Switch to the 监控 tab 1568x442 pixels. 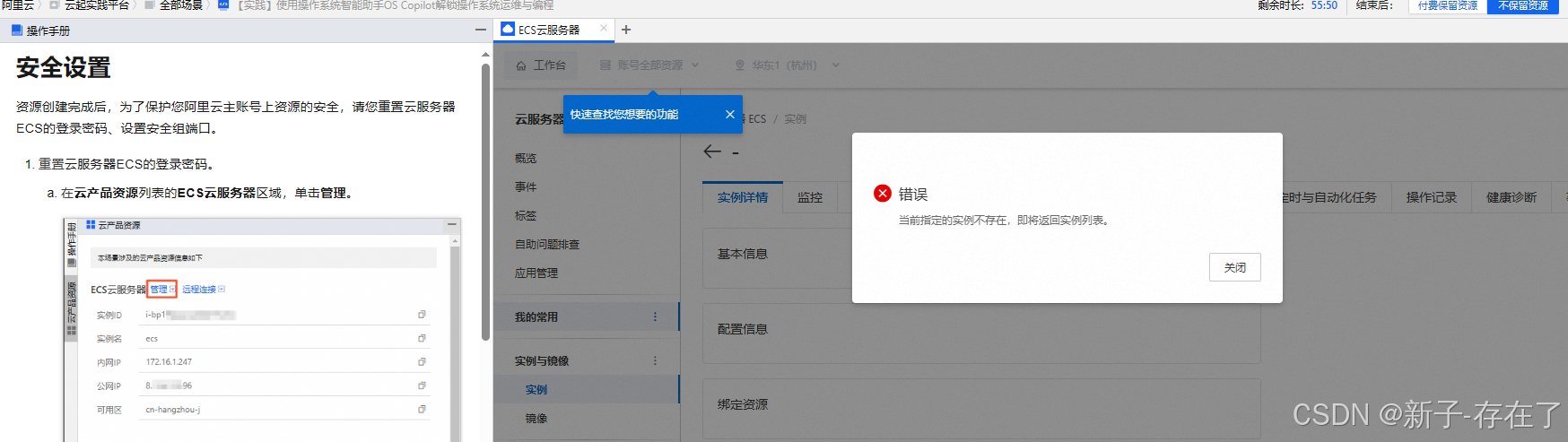[x=810, y=197]
